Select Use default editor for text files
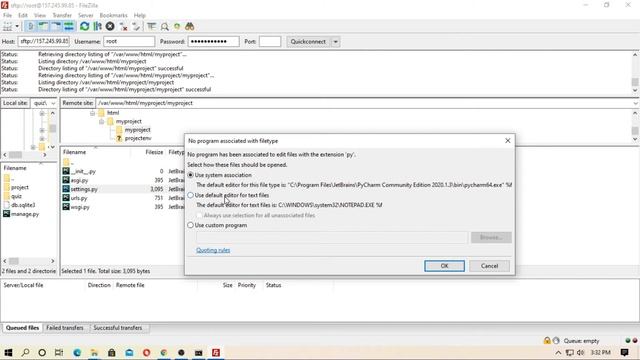 [191, 195]
